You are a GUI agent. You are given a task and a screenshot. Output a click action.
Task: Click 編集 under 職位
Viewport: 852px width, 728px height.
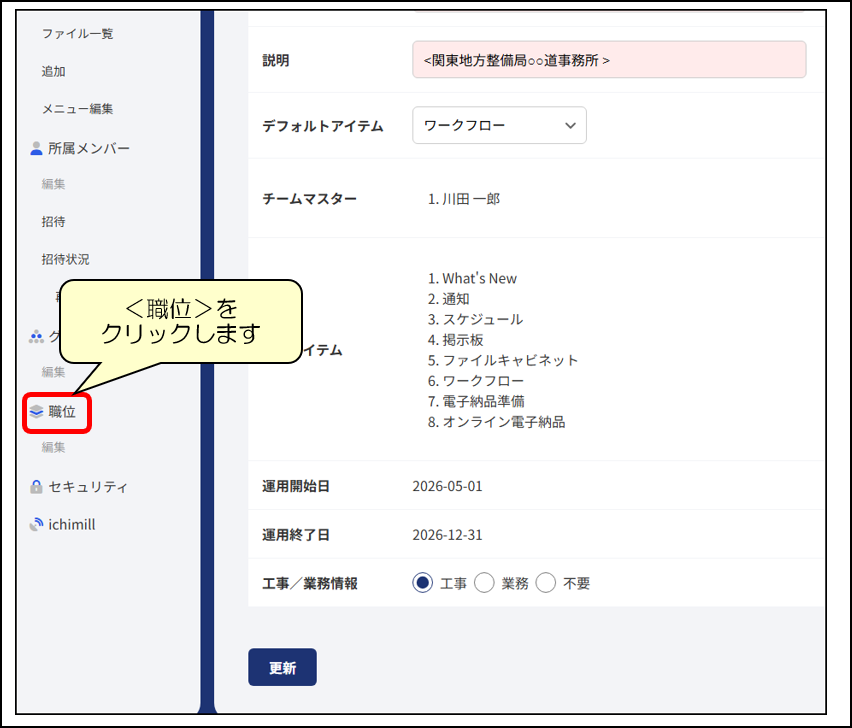[54, 447]
